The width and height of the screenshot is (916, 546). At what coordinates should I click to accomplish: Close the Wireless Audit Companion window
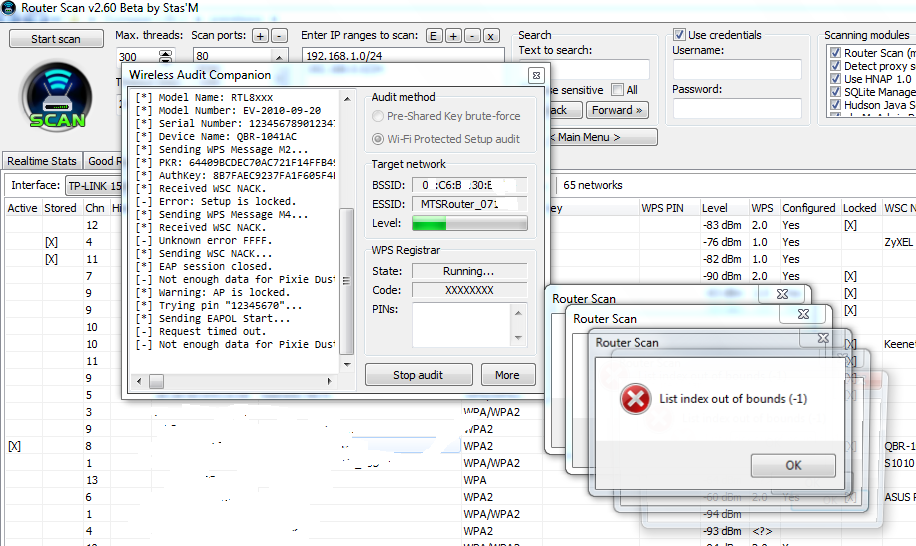point(536,75)
